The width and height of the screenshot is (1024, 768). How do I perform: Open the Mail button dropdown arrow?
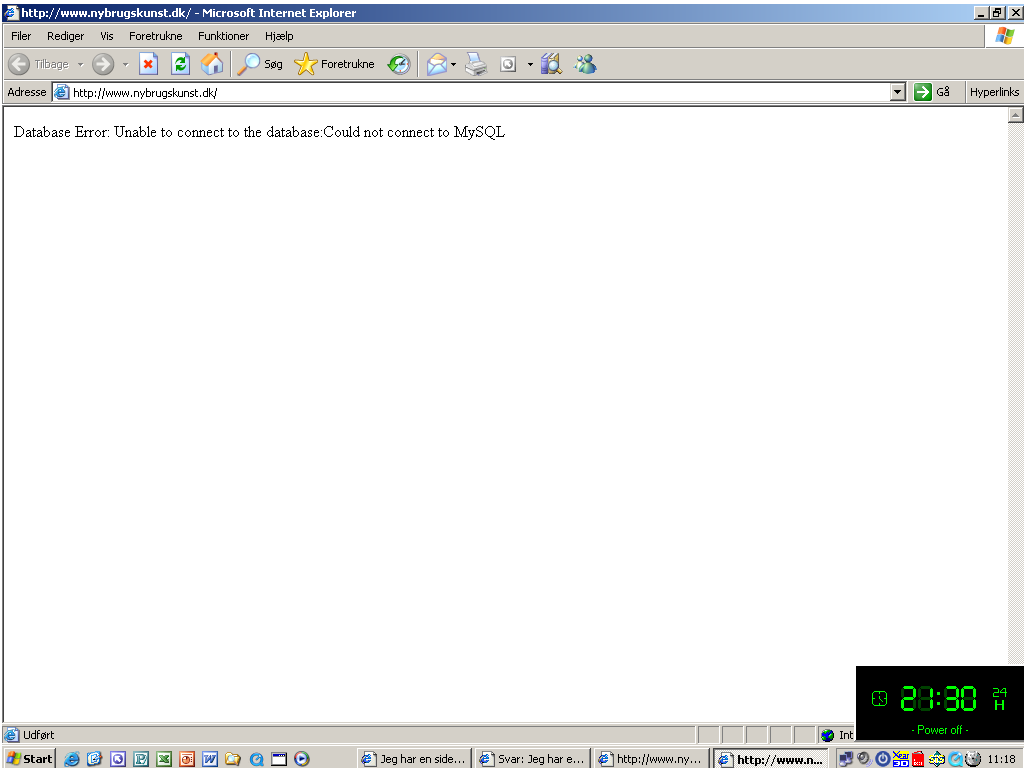(x=453, y=65)
